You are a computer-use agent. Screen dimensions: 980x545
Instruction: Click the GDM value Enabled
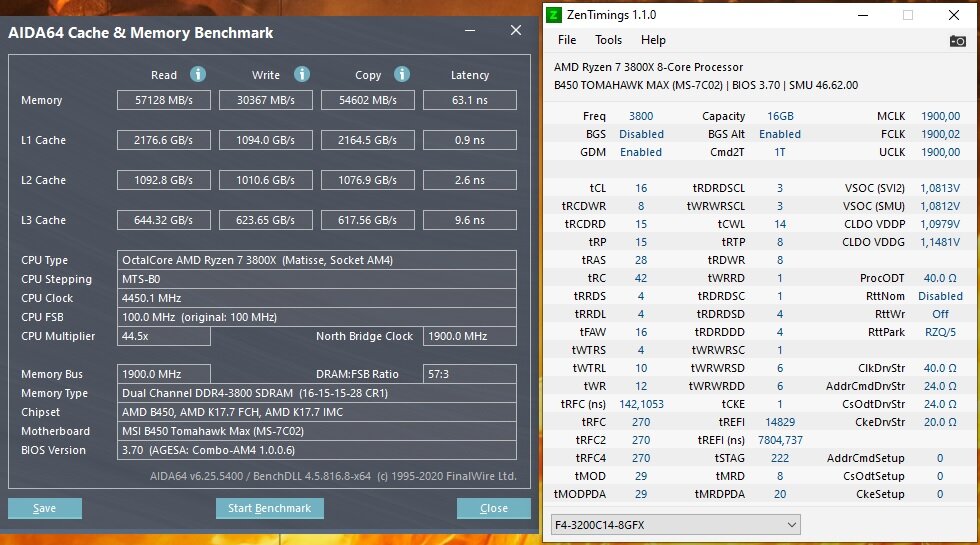(x=641, y=152)
